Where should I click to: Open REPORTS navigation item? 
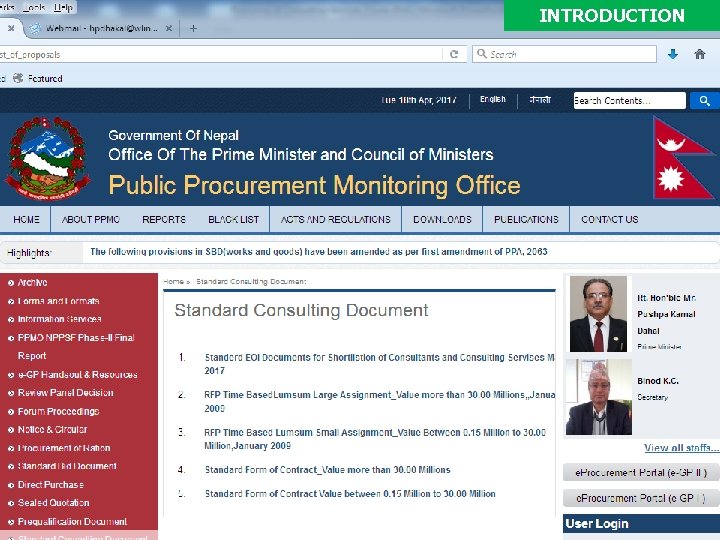pyautogui.click(x=164, y=219)
